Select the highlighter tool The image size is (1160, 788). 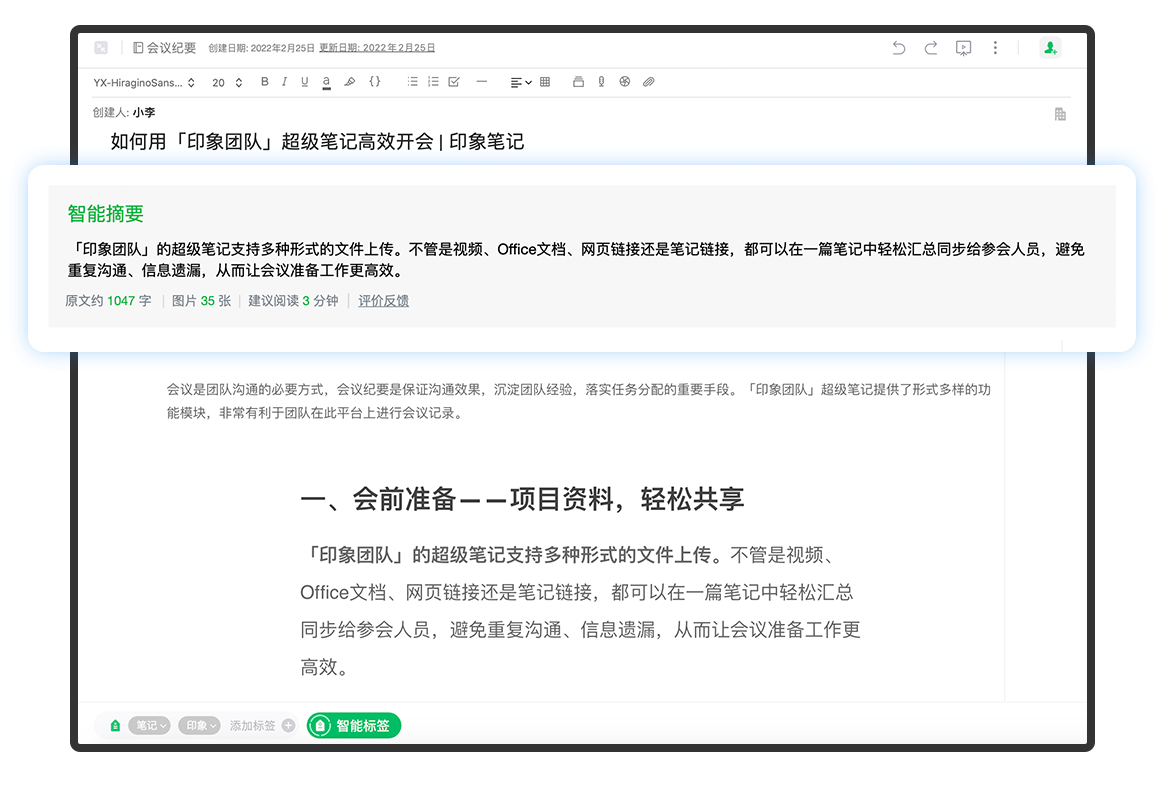tap(350, 82)
